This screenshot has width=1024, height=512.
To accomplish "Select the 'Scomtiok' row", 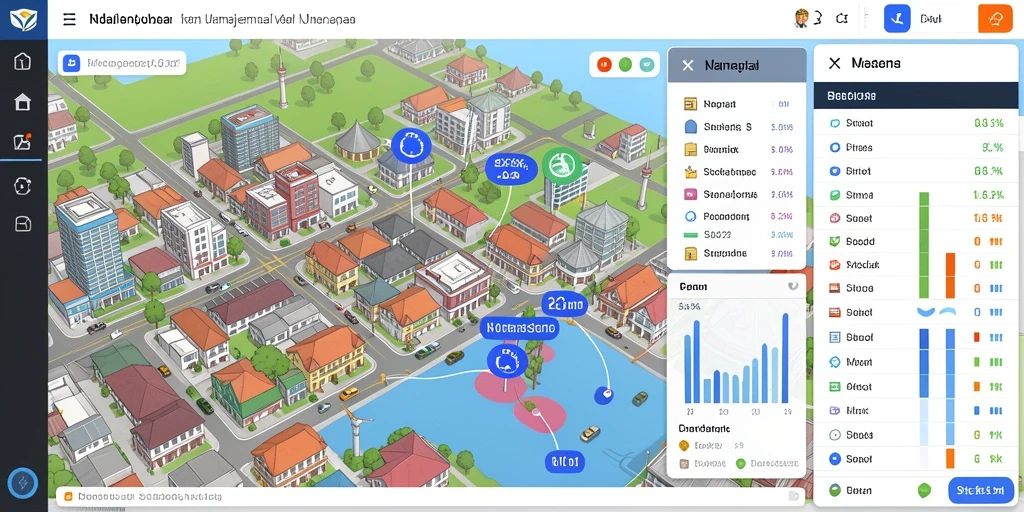I will point(738,150).
